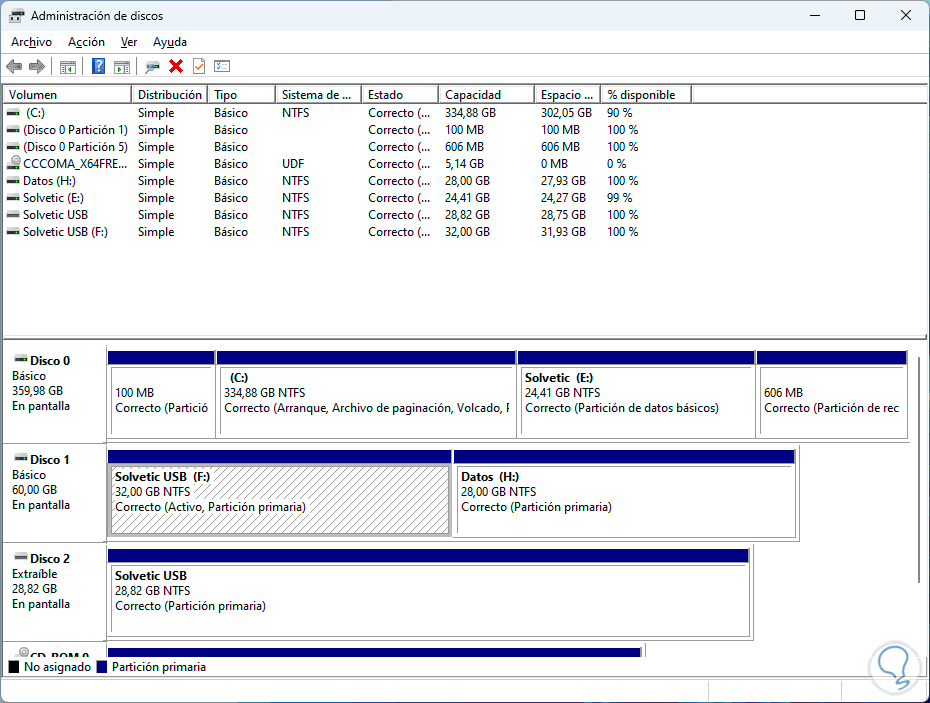Select the Solvetic USB (F:) 32,00 GB partition block
The height and width of the screenshot is (703, 930).
(x=280, y=494)
